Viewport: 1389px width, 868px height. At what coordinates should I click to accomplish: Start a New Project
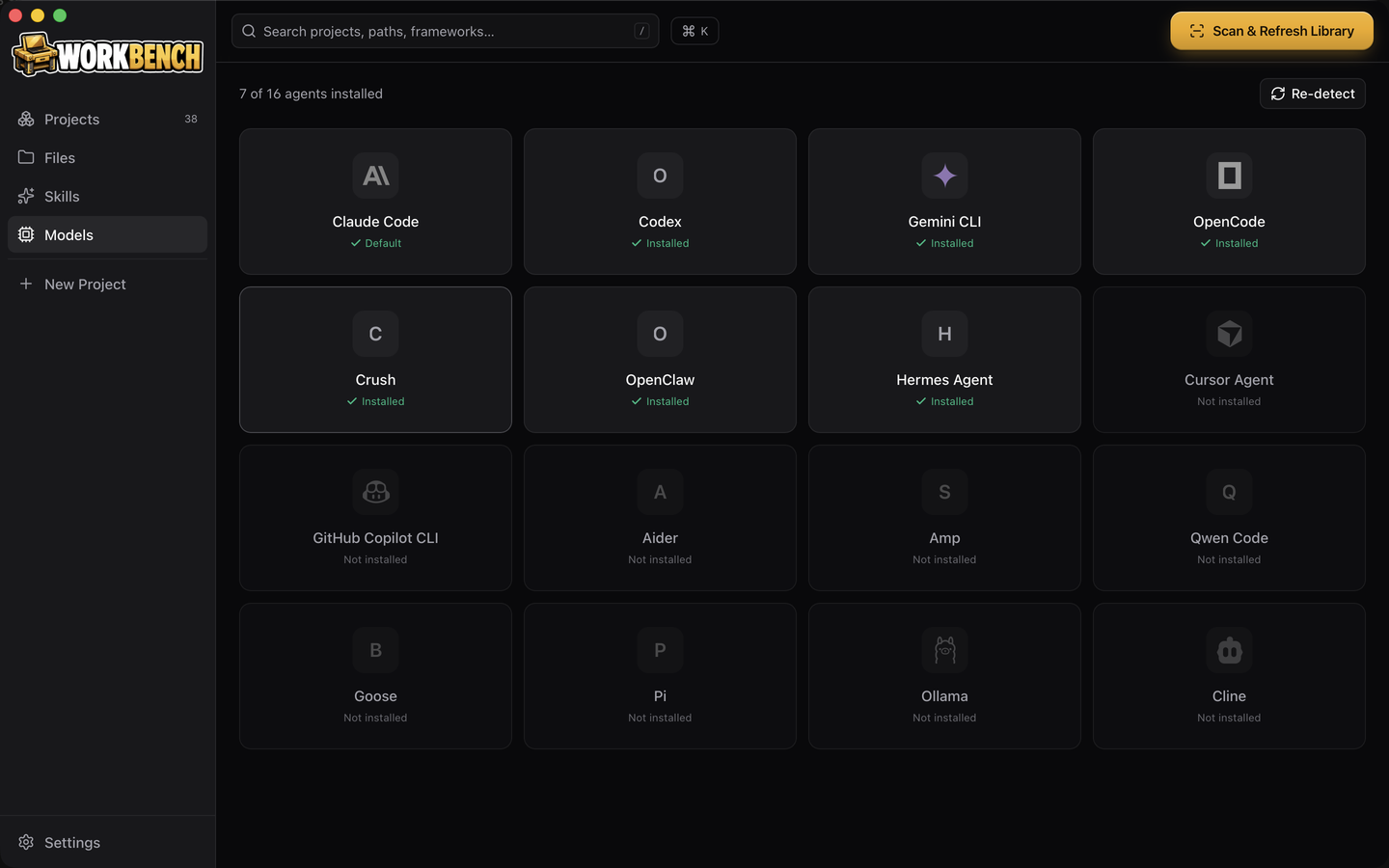tap(107, 284)
